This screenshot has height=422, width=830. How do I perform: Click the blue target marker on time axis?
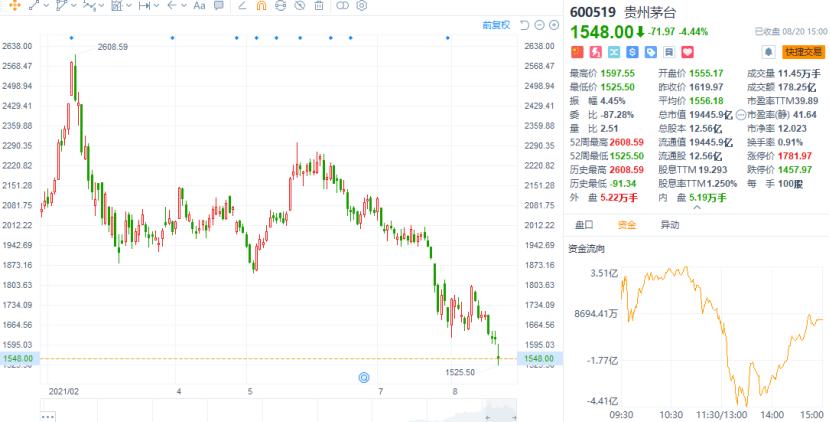coord(364,377)
